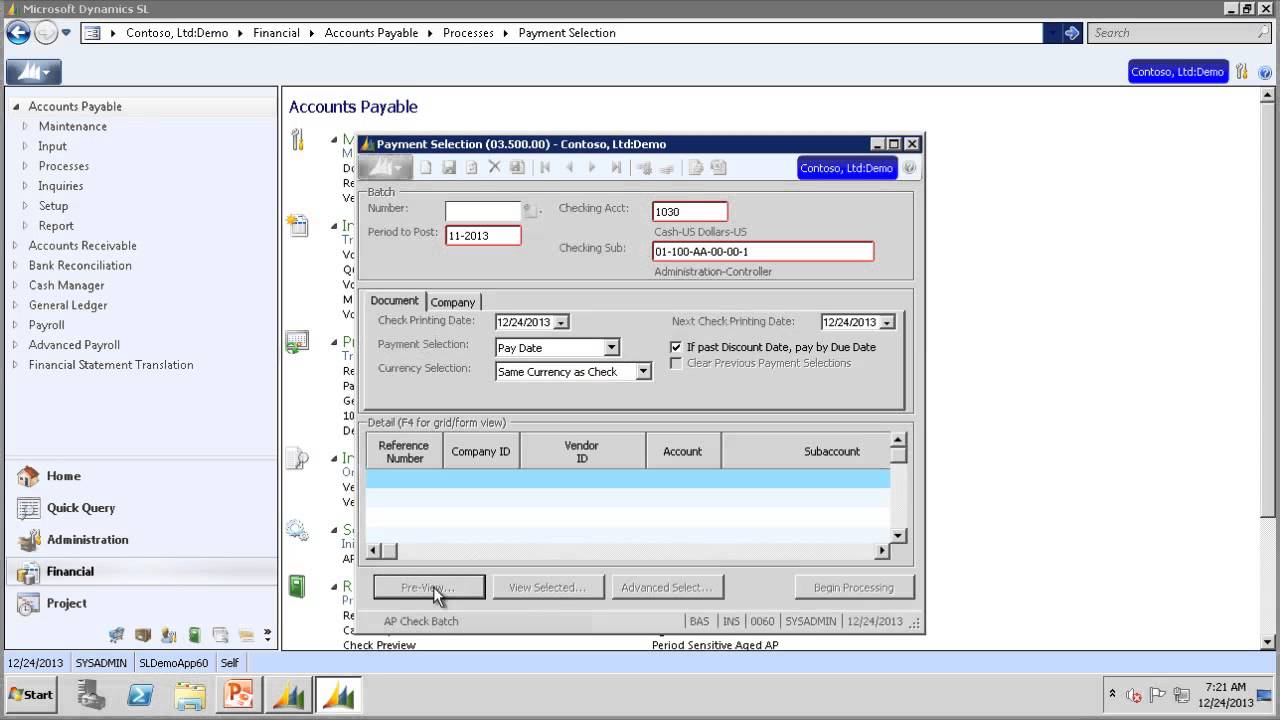Click the Search box in main window
1280x720 pixels.
tap(1178, 33)
